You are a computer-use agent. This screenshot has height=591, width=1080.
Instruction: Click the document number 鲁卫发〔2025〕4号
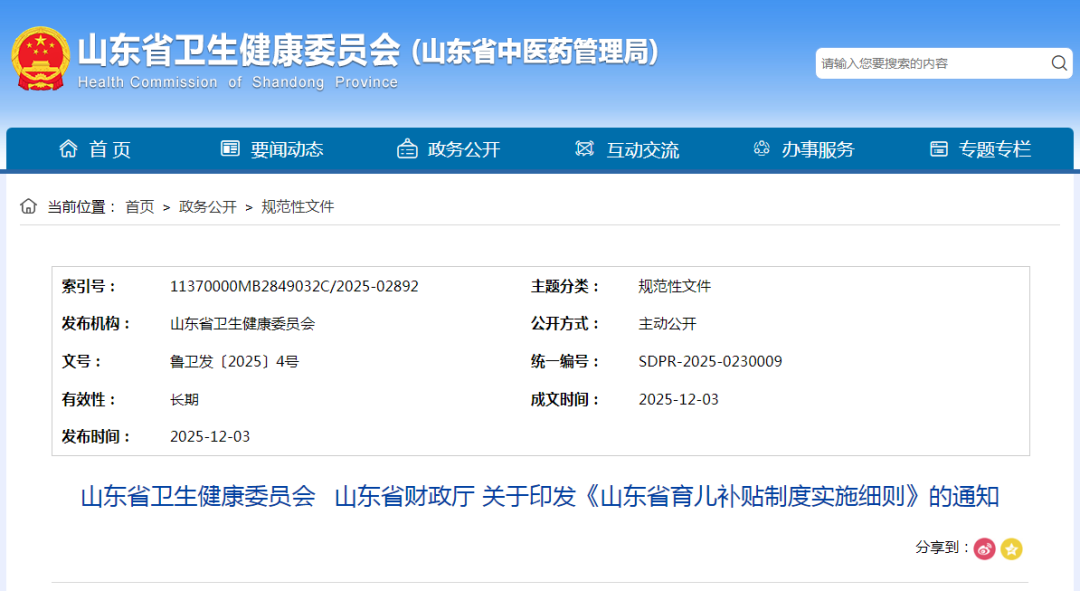[x=234, y=362]
